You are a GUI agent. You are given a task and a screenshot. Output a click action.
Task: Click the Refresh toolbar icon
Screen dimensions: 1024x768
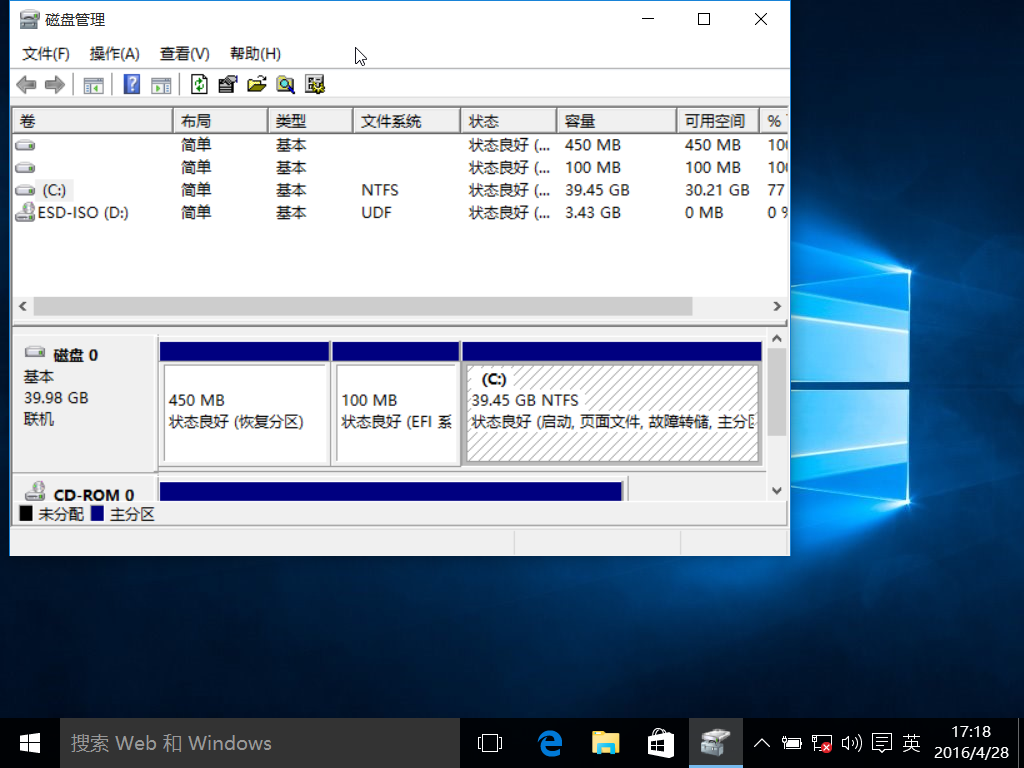199,85
